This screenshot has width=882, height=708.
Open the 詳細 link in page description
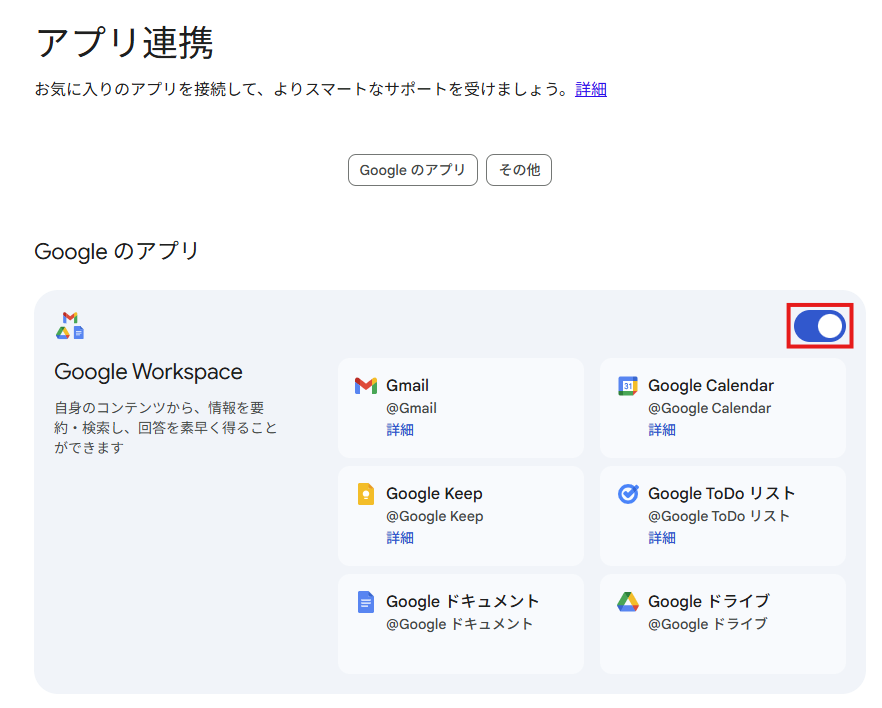[x=591, y=89]
